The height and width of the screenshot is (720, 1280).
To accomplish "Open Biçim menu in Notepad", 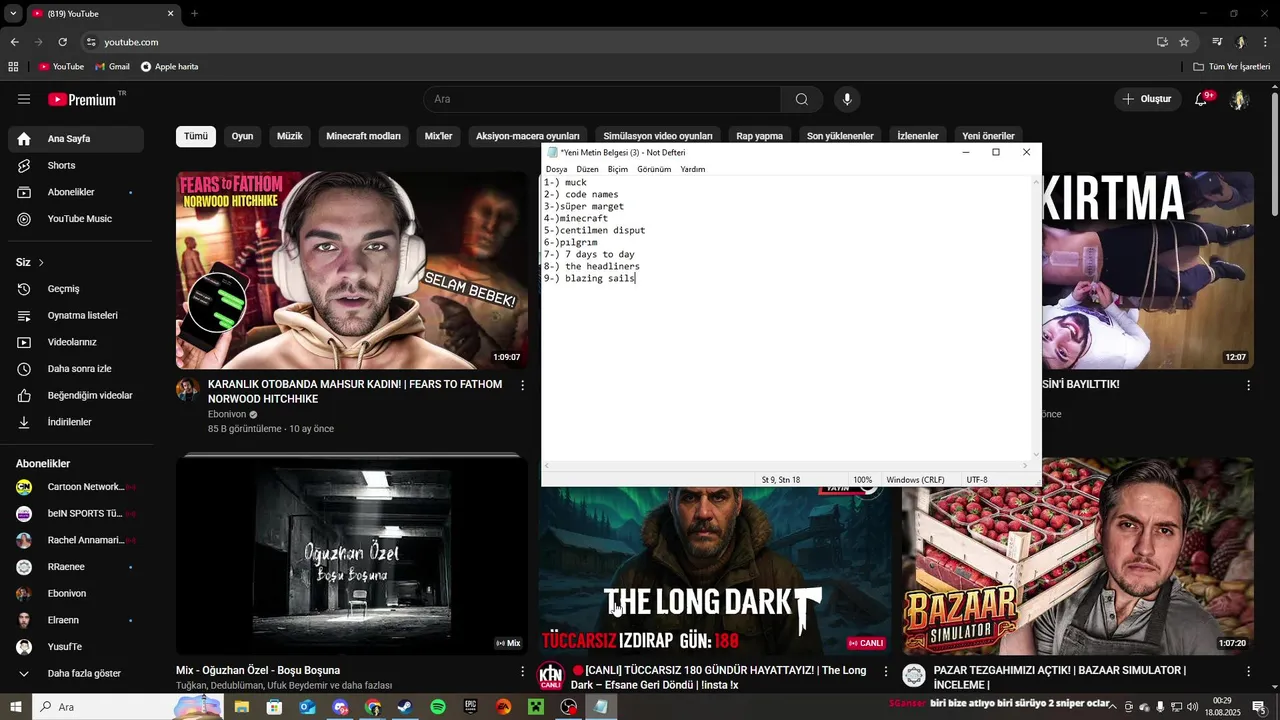I will [618, 169].
